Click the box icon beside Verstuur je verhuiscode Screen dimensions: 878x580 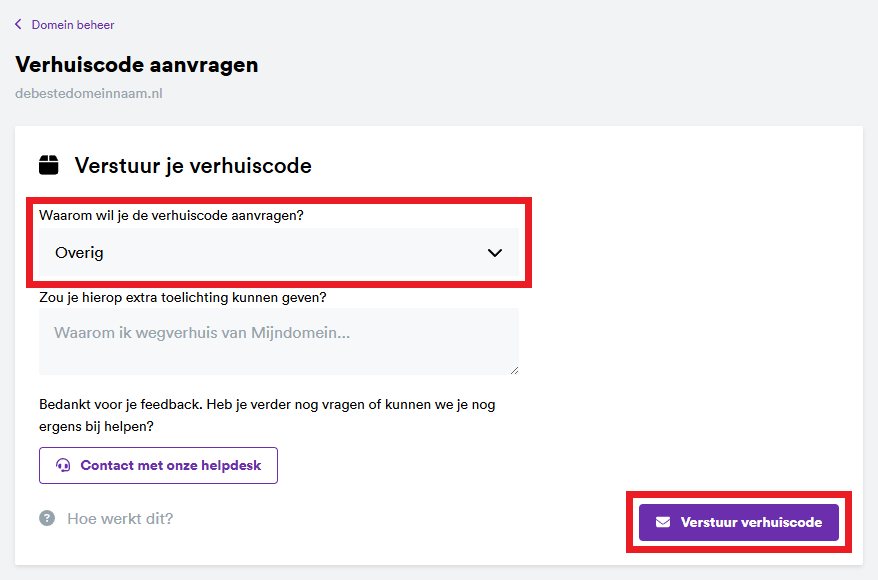pos(49,165)
